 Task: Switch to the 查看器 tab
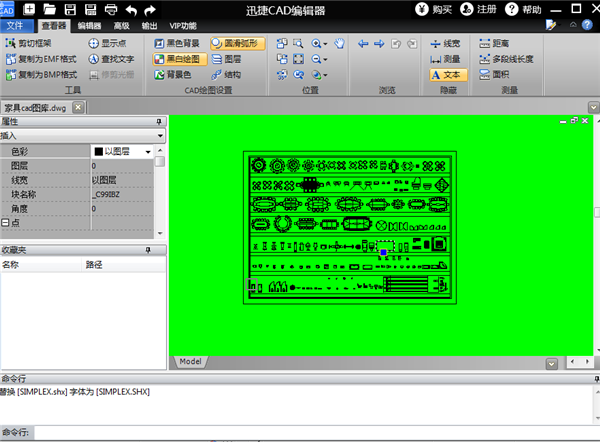pos(54,26)
